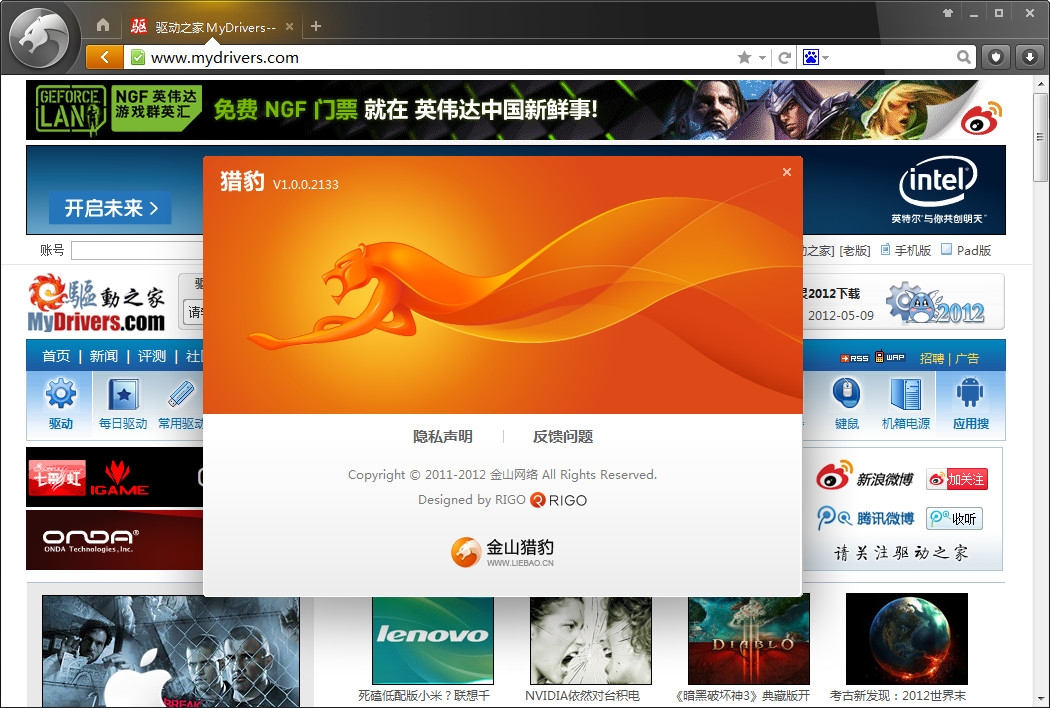1050x708 pixels.
Task: Click the green site security badge in address bar
Action: [x=137, y=58]
